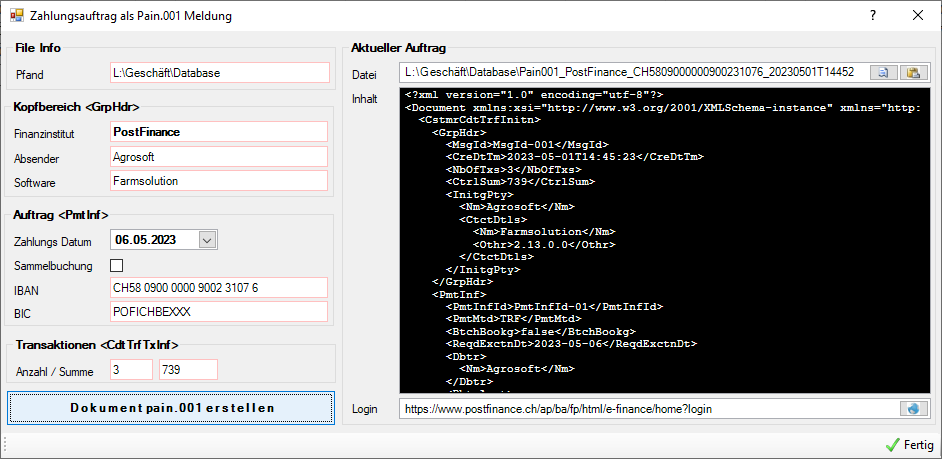
Task: Click the PmtMtd TRF XML line
Action: pyautogui.click(x=514, y=319)
